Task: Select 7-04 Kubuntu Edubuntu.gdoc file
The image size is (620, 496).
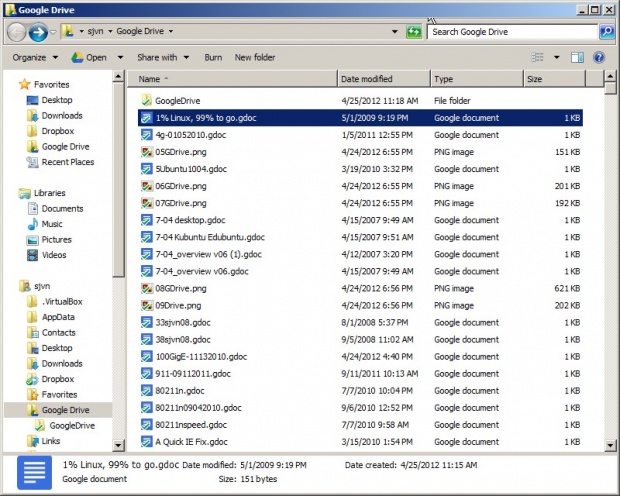Action: coord(210,237)
